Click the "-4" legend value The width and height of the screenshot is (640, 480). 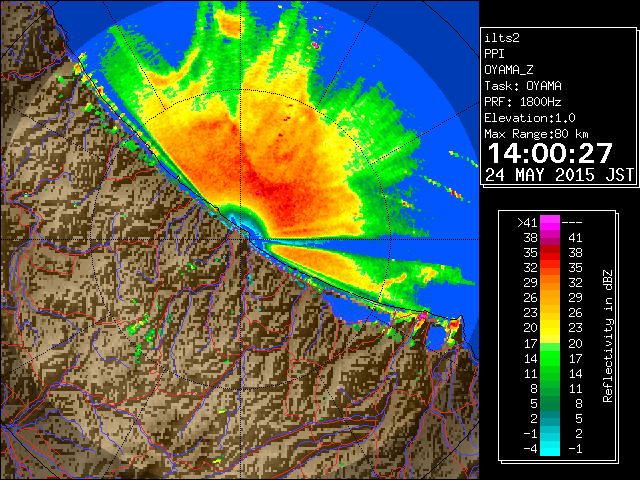click(530, 449)
